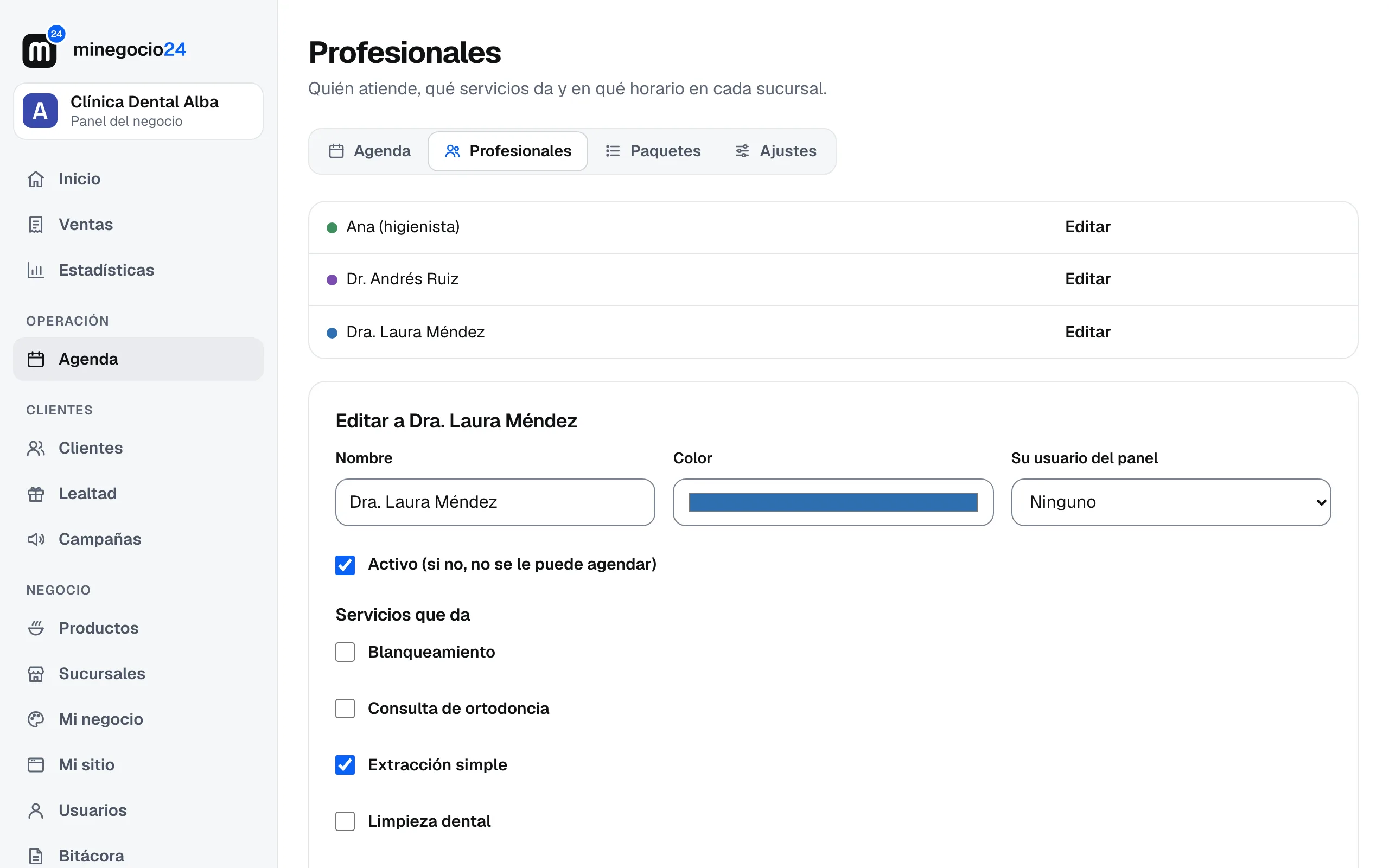
Task: Click the calendar icon in Agenda tab
Action: click(336, 151)
